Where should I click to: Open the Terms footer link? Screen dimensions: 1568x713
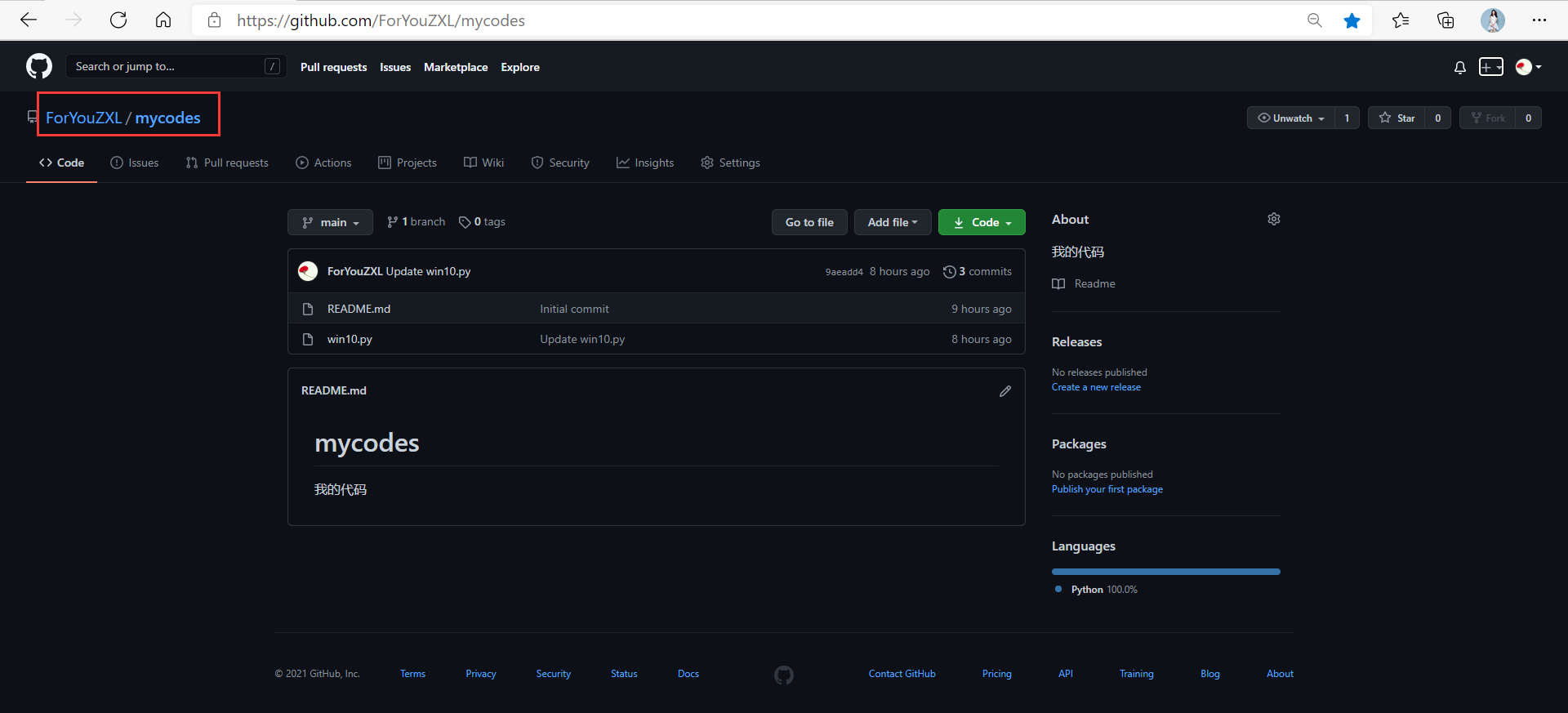click(412, 674)
